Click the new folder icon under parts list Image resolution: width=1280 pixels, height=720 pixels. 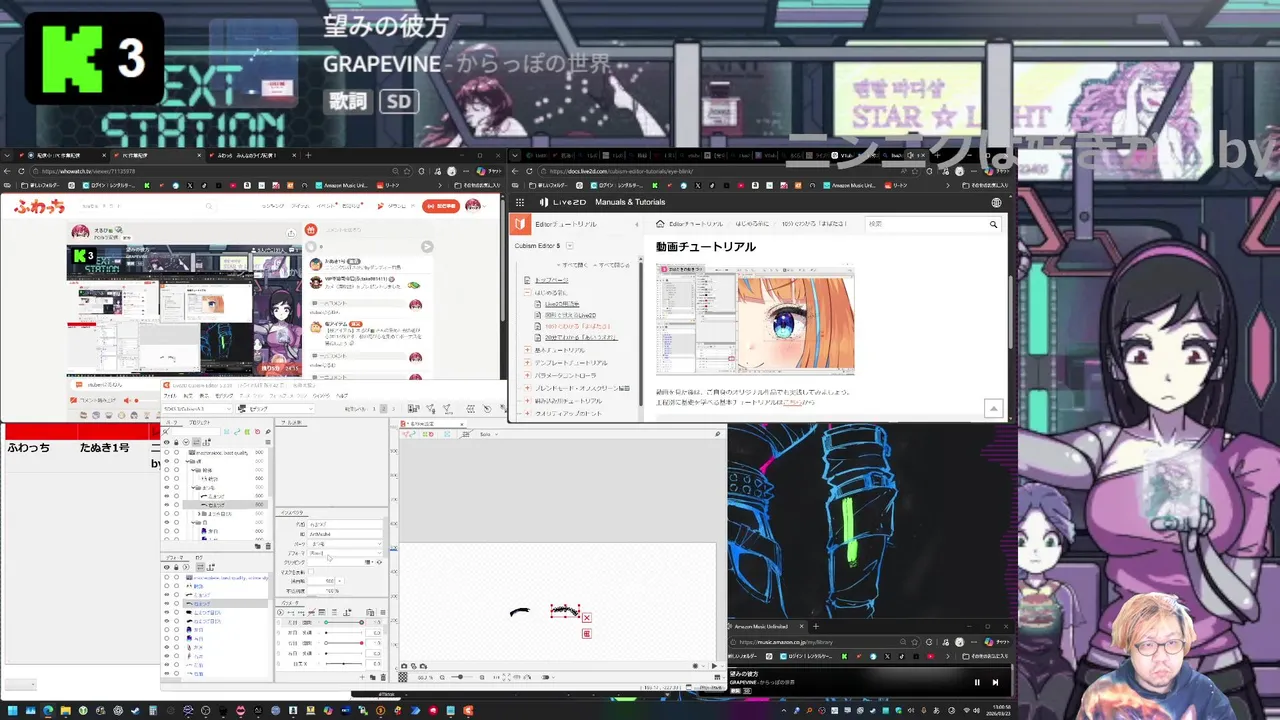pos(258,546)
